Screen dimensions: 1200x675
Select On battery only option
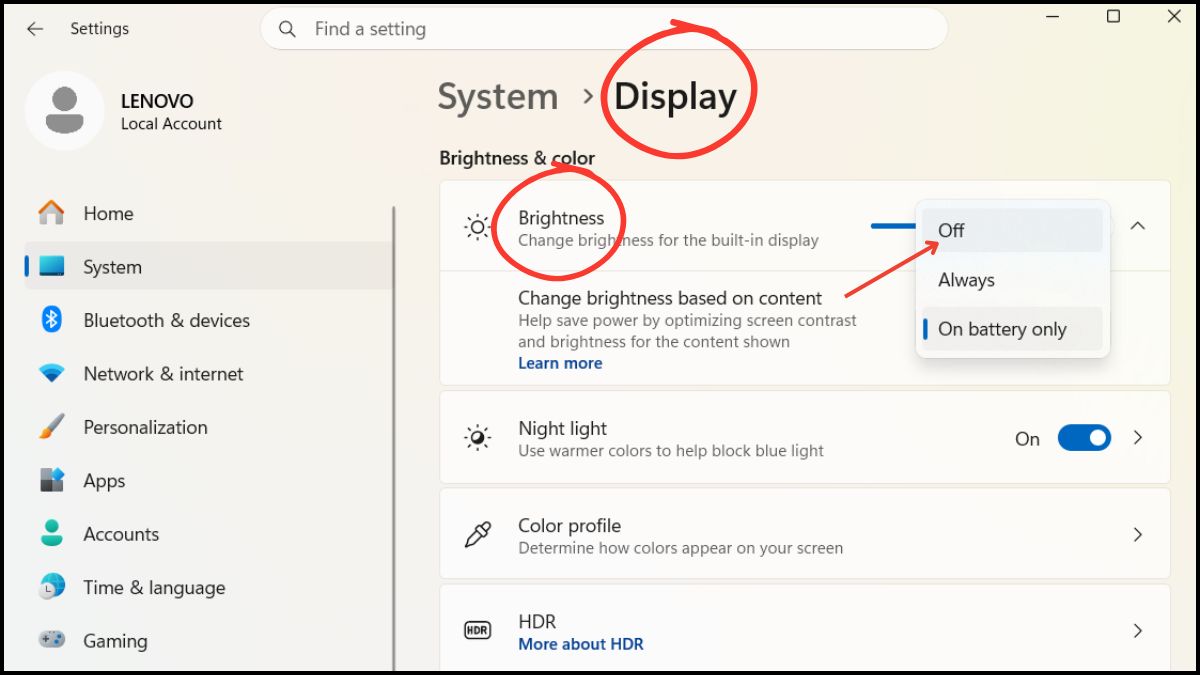(x=1012, y=329)
